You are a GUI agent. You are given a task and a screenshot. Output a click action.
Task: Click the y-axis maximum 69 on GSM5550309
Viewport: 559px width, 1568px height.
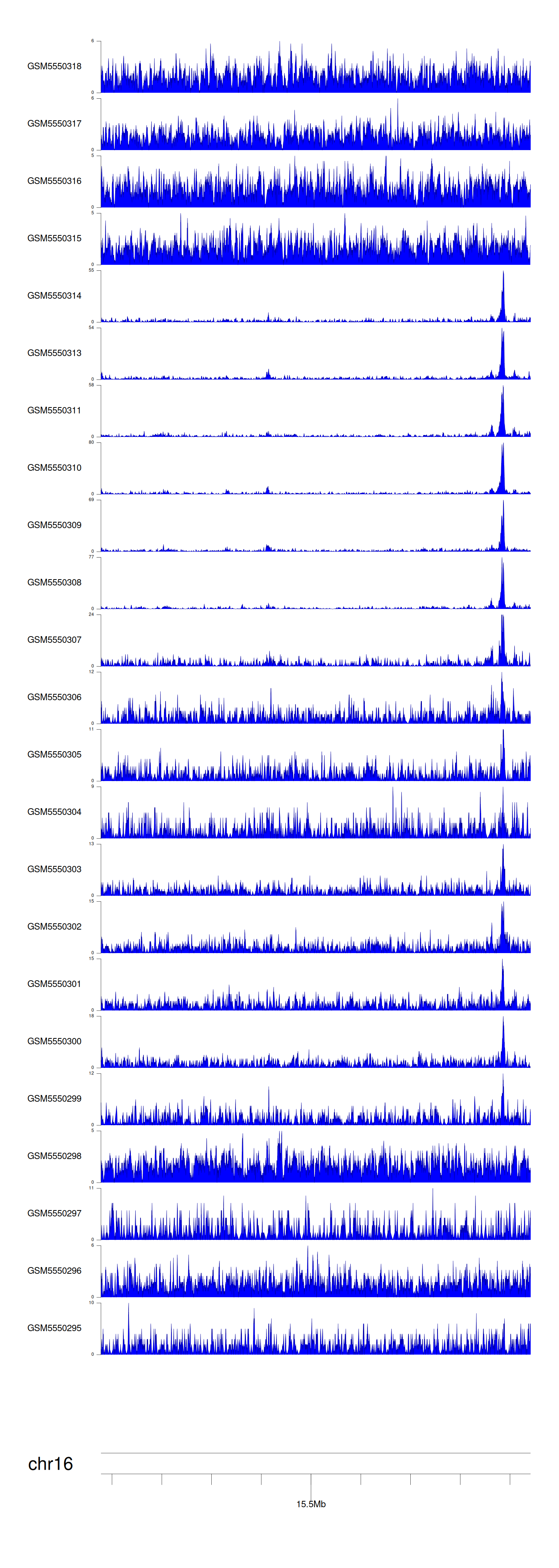pos(91,500)
